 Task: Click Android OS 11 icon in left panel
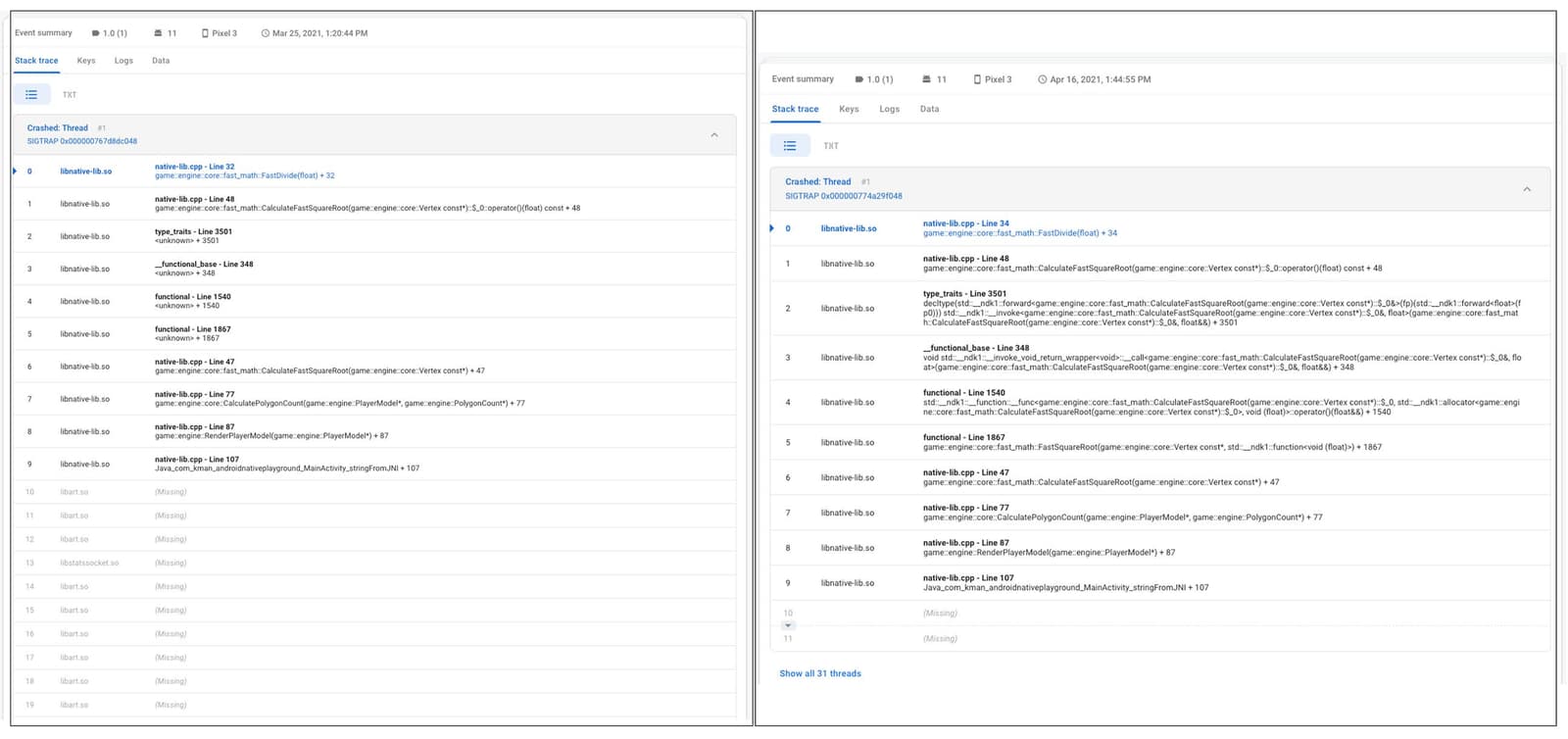pos(158,33)
